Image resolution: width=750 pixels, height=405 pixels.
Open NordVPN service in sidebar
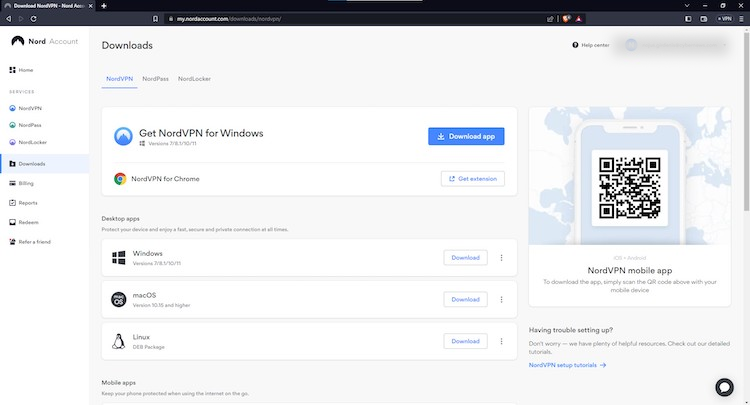[x=25, y=108]
